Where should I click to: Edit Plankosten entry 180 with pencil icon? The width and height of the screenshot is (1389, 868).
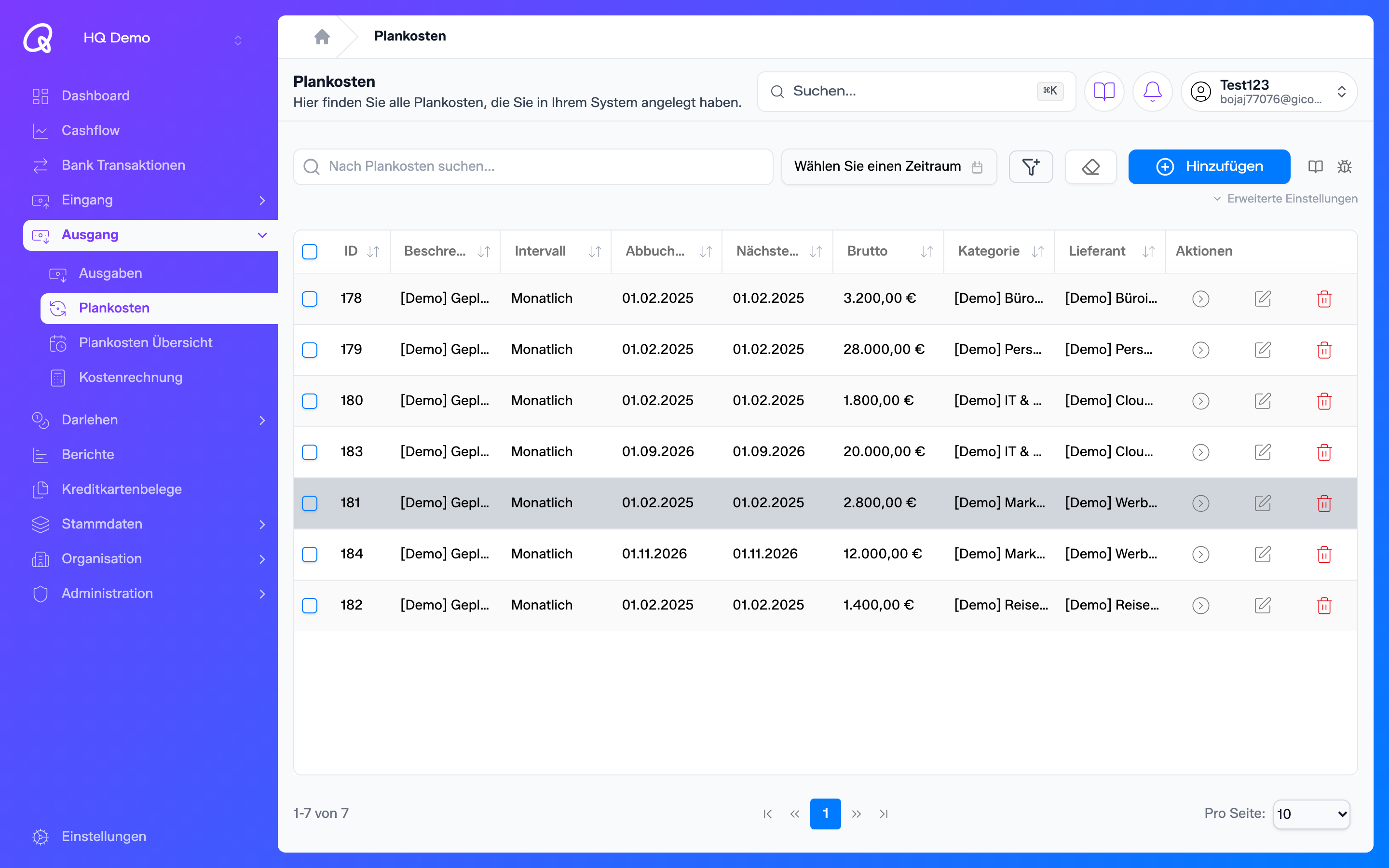[x=1263, y=401]
